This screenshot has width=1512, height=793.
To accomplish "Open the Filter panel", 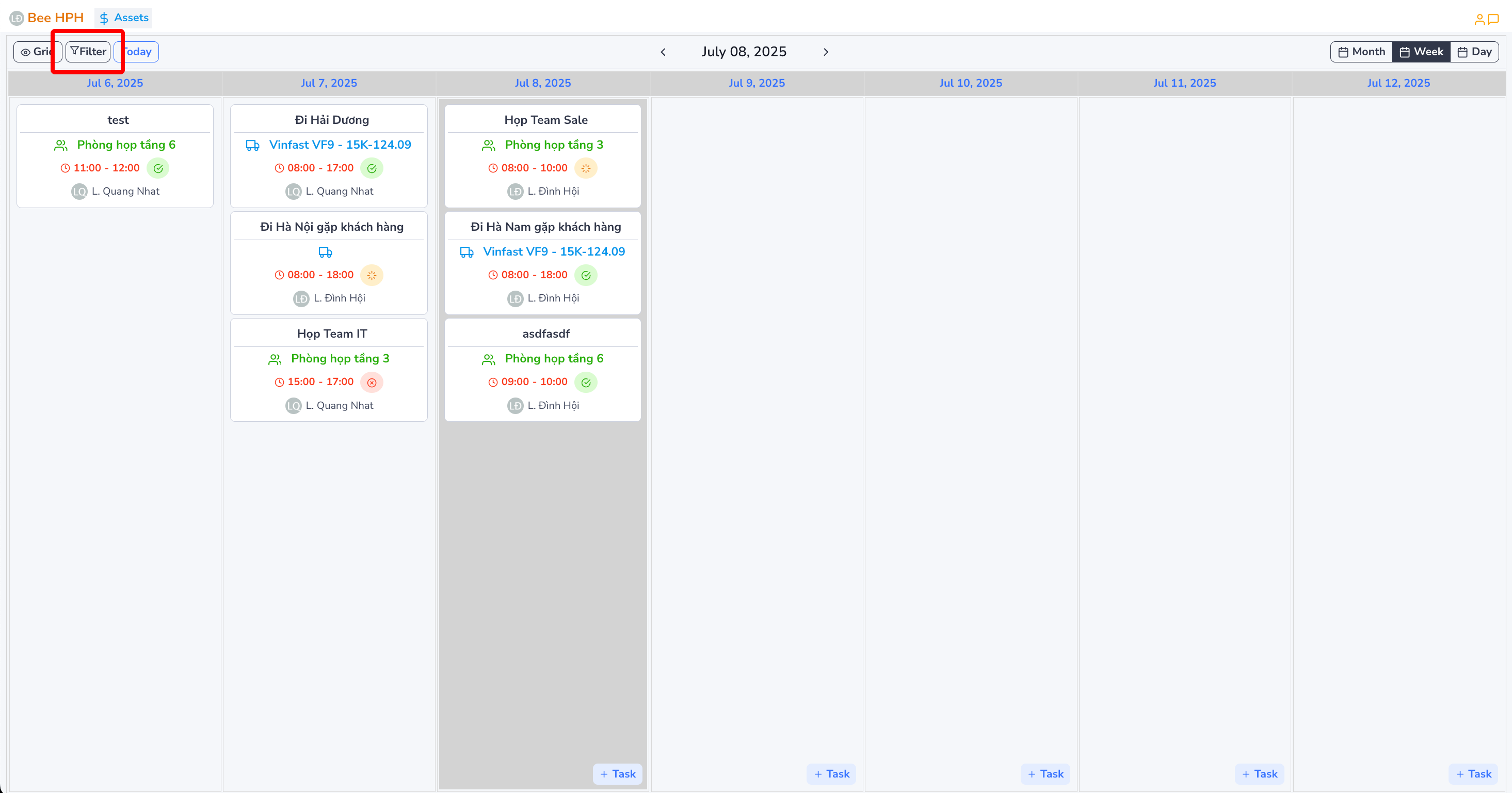I will (x=88, y=52).
